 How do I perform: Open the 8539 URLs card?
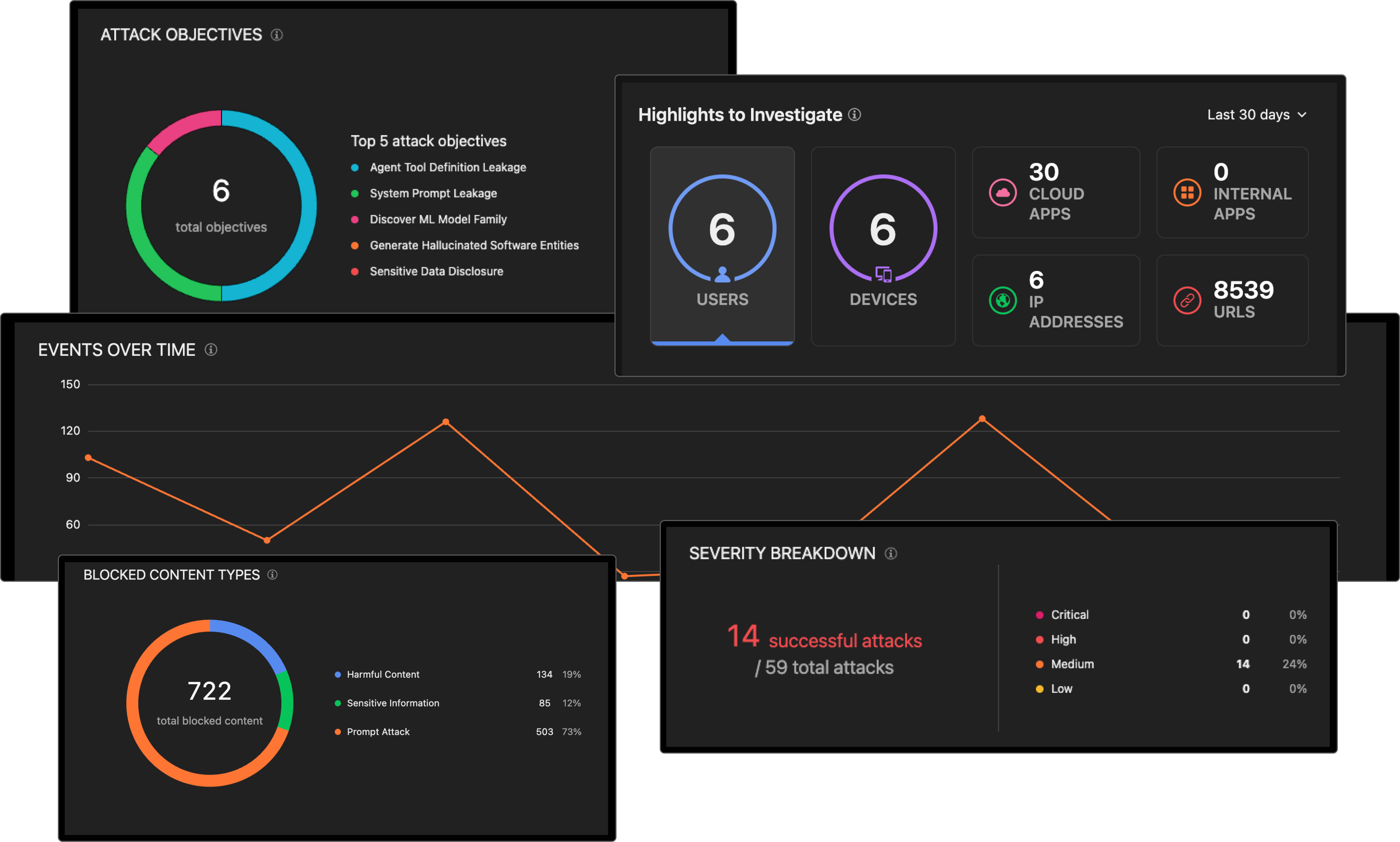coord(1232,300)
